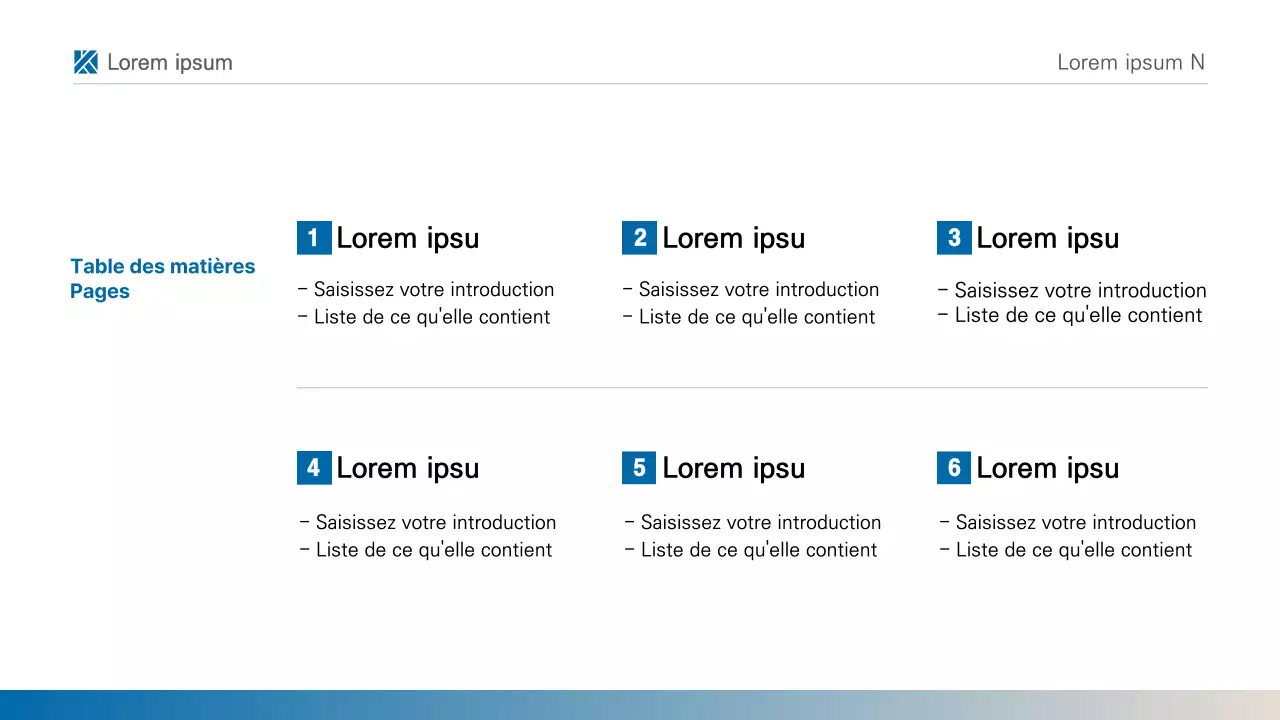This screenshot has width=1280, height=720.
Task: Select the number 4 section badge
Action: (x=314, y=468)
